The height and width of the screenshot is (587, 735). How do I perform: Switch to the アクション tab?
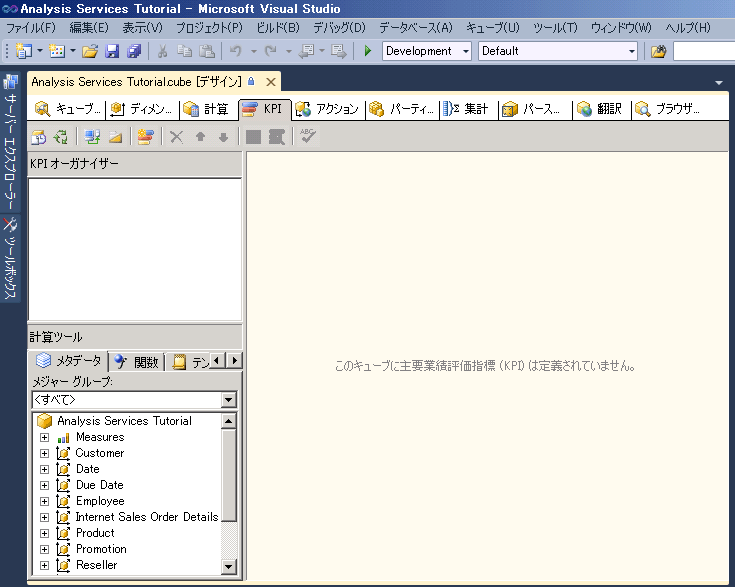[x=328, y=109]
